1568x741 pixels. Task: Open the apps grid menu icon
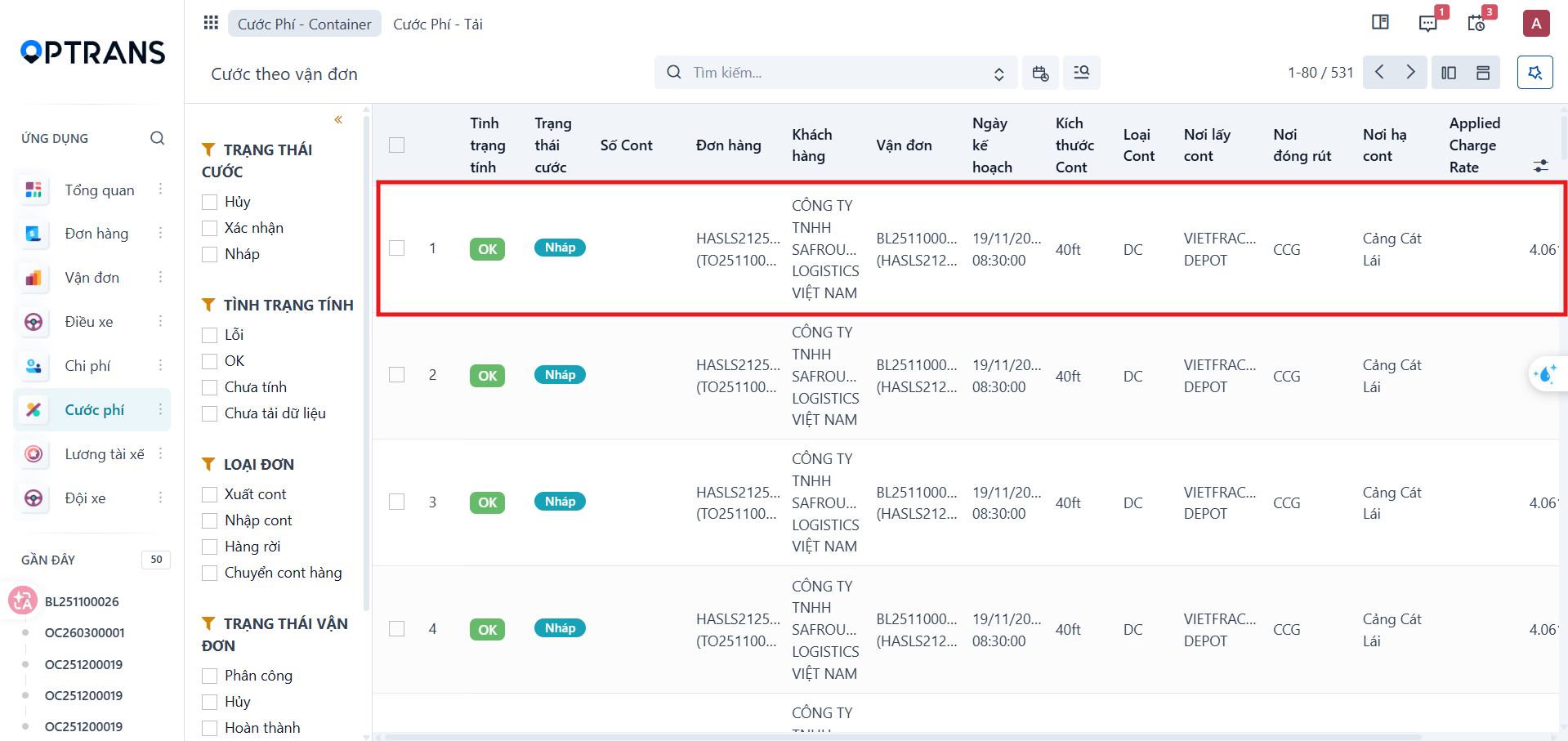pyautogui.click(x=211, y=23)
